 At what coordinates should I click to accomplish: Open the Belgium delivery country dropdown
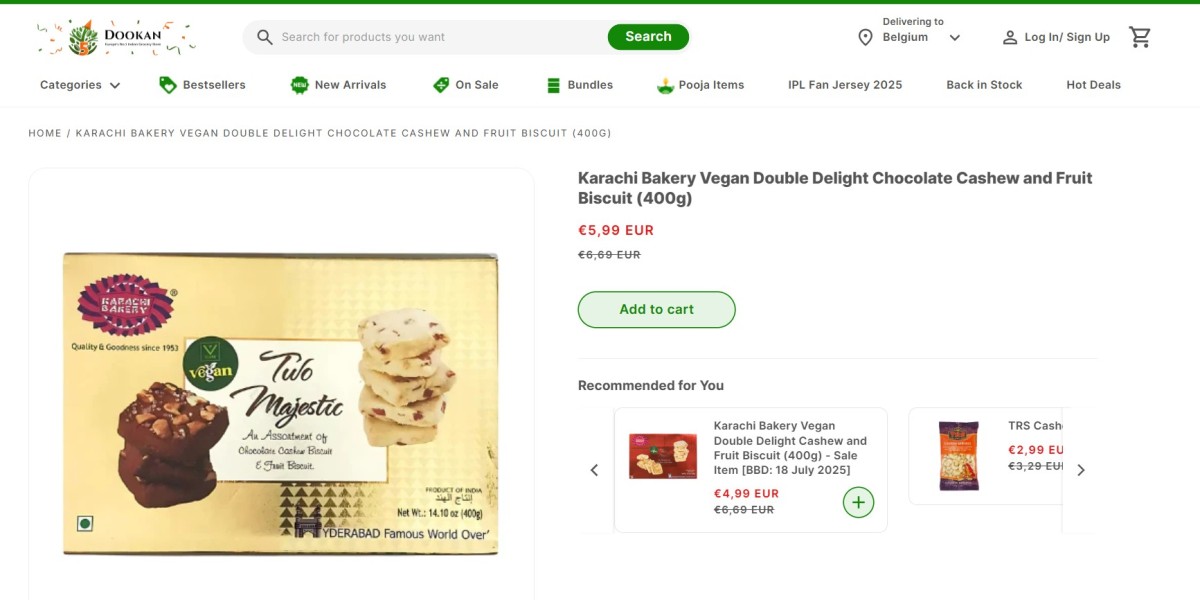(954, 38)
